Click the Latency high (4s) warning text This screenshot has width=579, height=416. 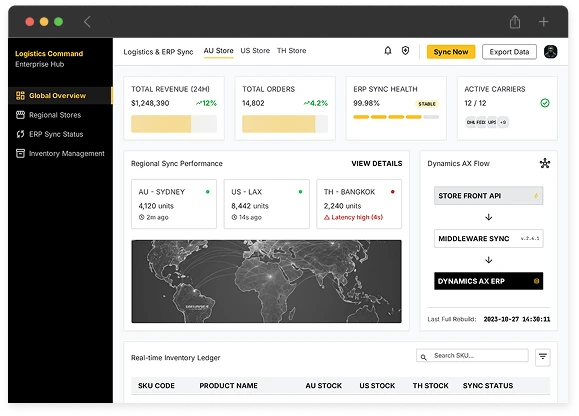pyautogui.click(x=357, y=217)
